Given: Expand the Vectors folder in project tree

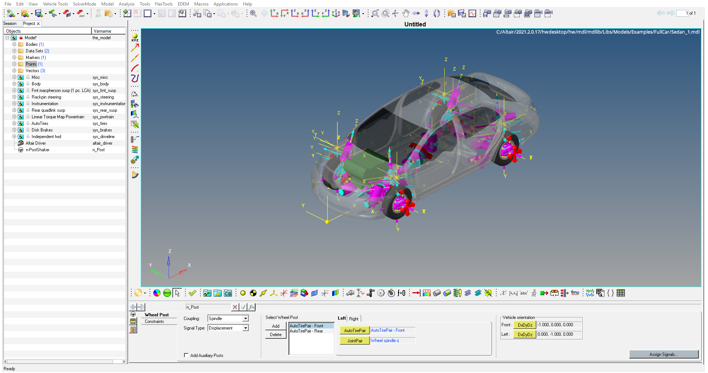Looking at the screenshot, I should click(x=14, y=70).
